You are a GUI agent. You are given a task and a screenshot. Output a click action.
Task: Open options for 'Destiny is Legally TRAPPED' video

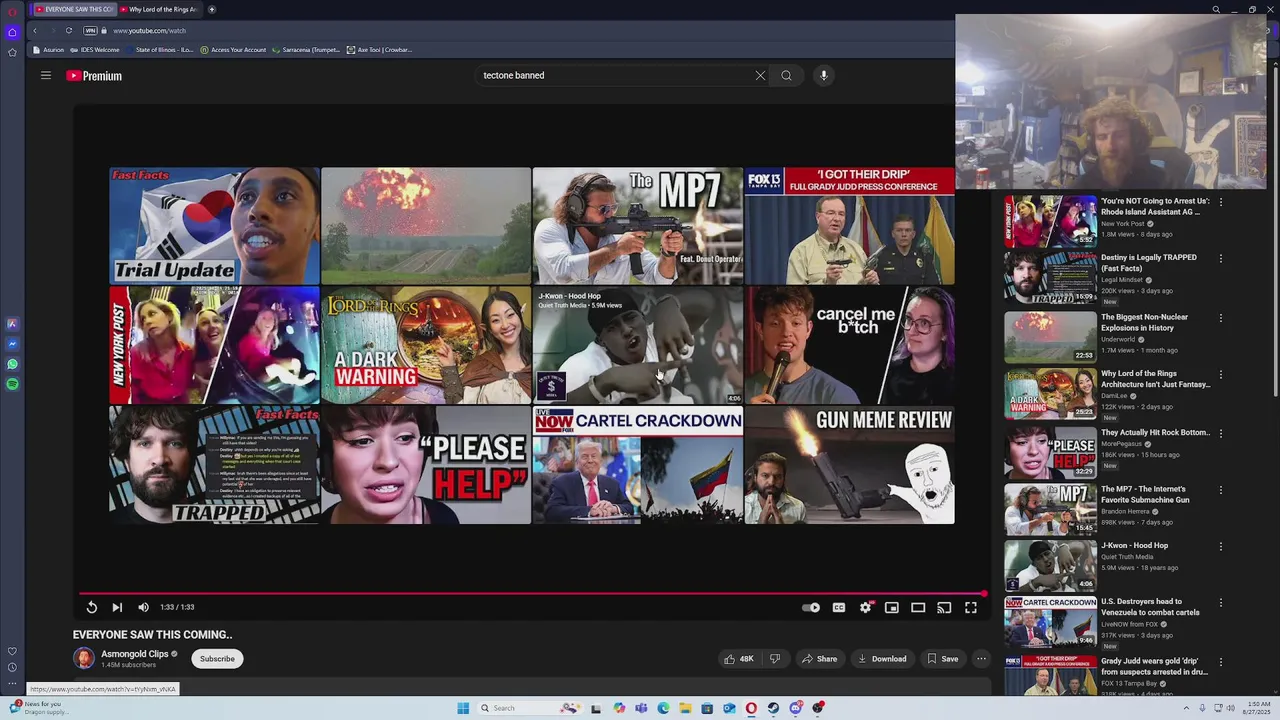pyautogui.click(x=1220, y=259)
